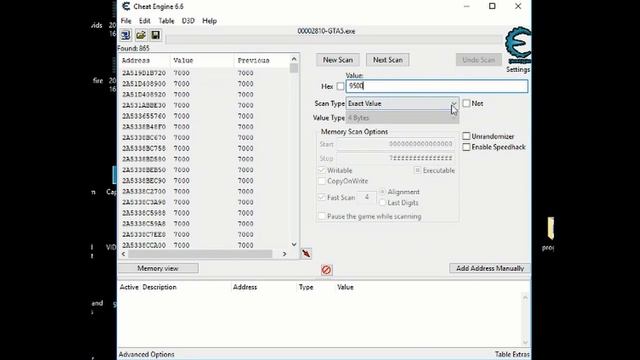Copy selected addresses with red arrow icon

click(306, 253)
